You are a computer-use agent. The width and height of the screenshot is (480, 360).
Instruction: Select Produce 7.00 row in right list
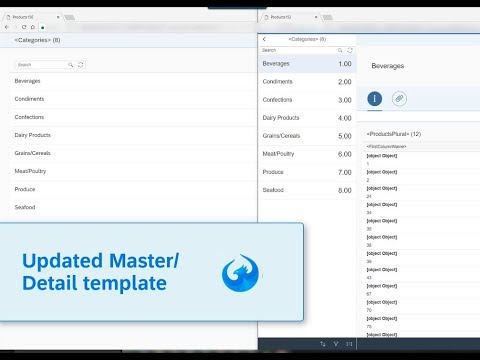(x=307, y=172)
